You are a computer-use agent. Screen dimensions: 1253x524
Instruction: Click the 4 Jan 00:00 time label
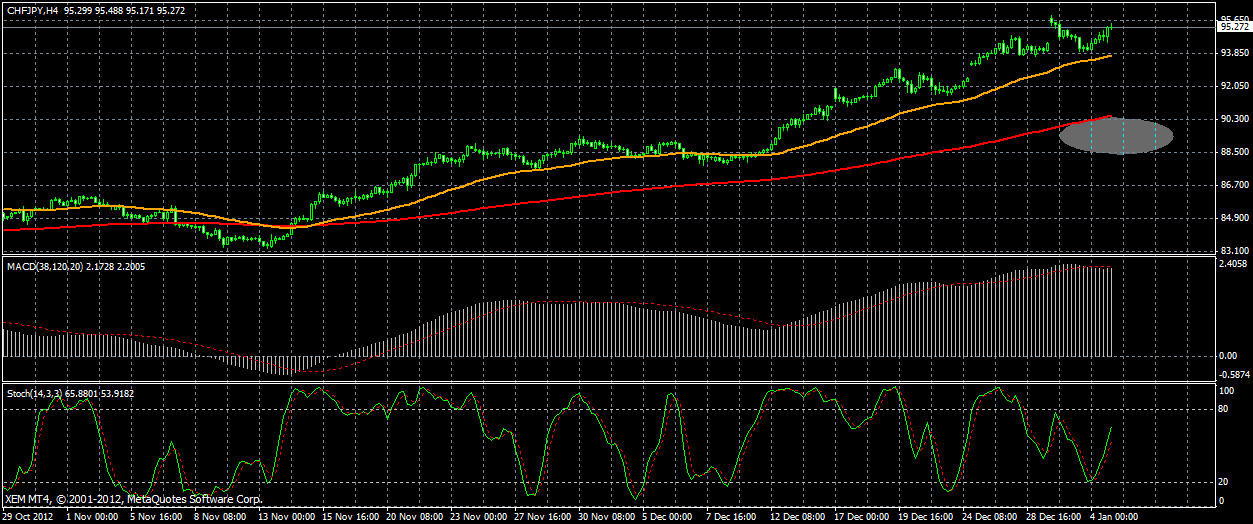[1115, 517]
